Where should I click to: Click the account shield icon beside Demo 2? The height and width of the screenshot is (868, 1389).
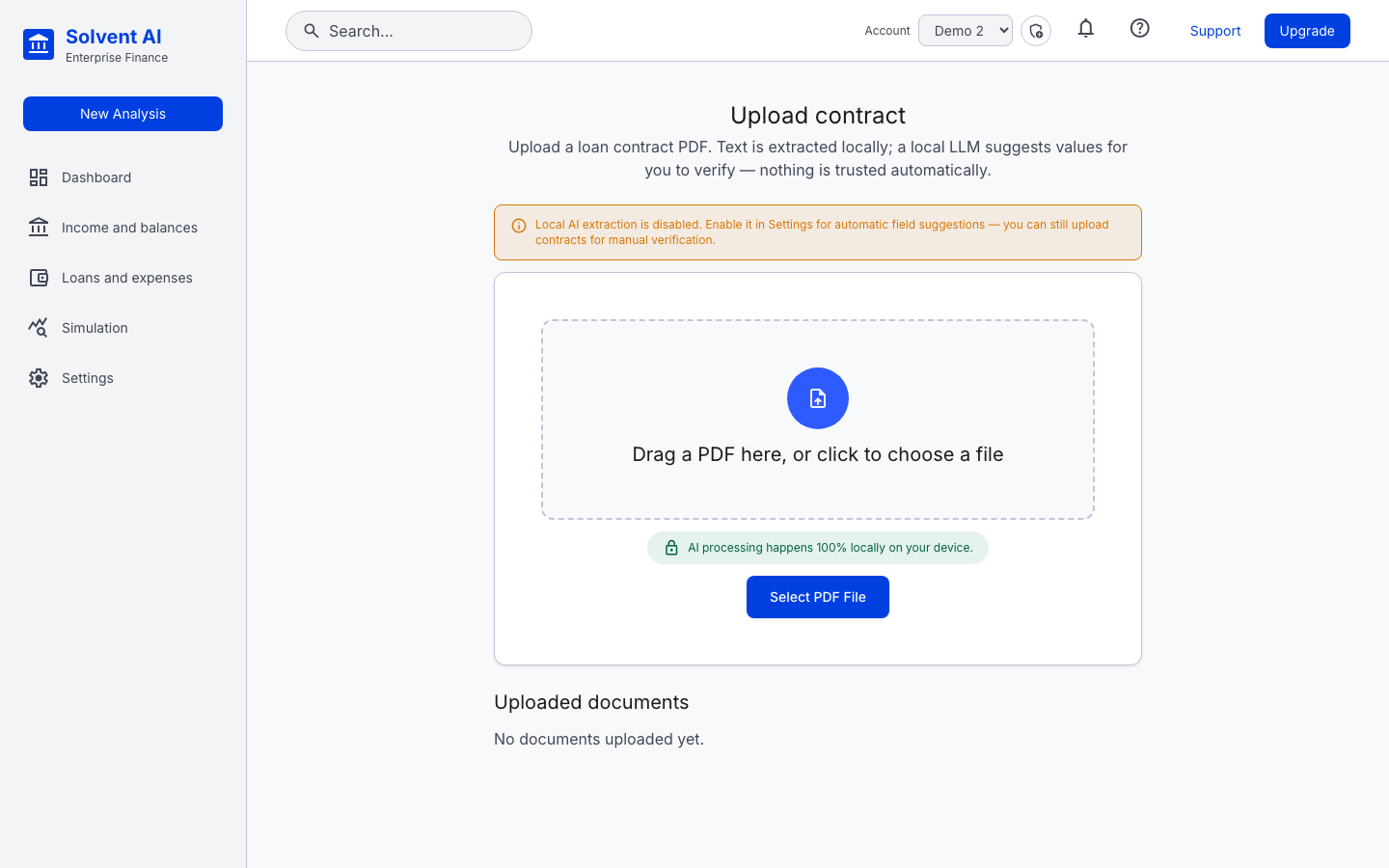point(1036,31)
